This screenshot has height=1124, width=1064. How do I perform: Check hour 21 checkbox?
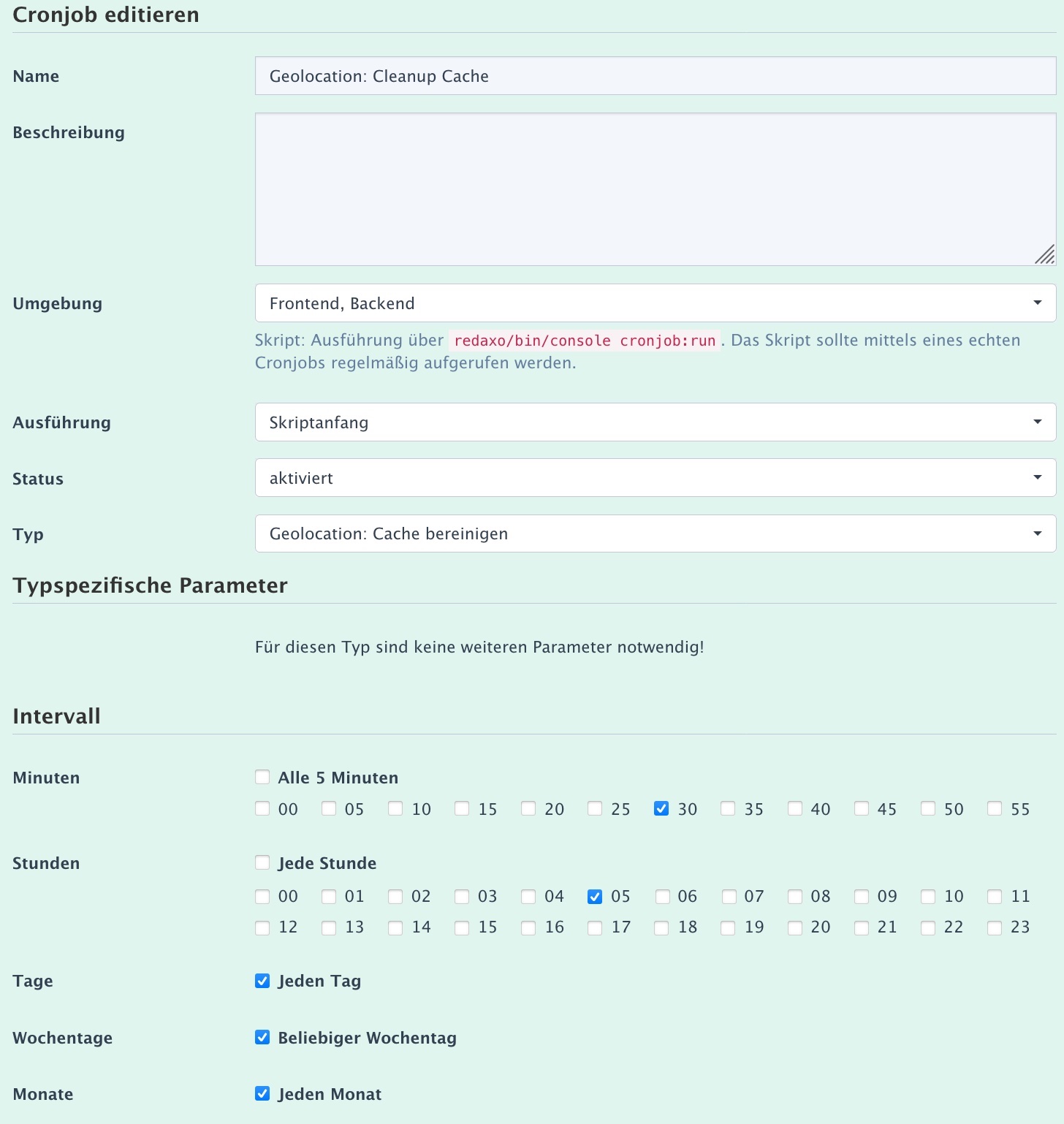862,927
